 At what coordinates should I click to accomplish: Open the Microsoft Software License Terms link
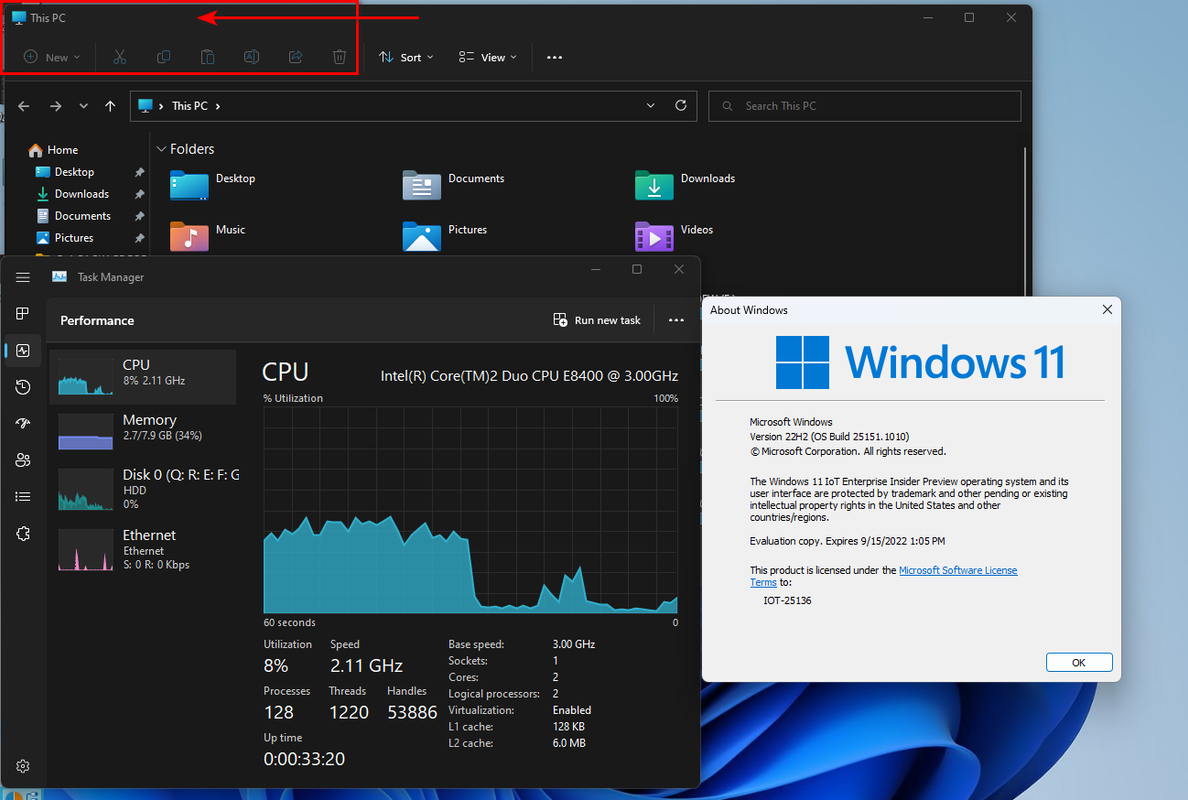[x=958, y=570]
